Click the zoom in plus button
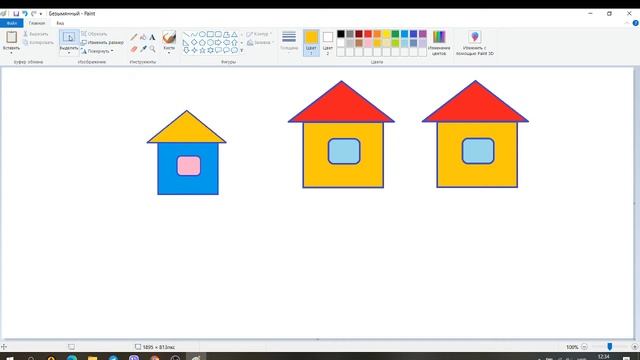 coord(635,347)
